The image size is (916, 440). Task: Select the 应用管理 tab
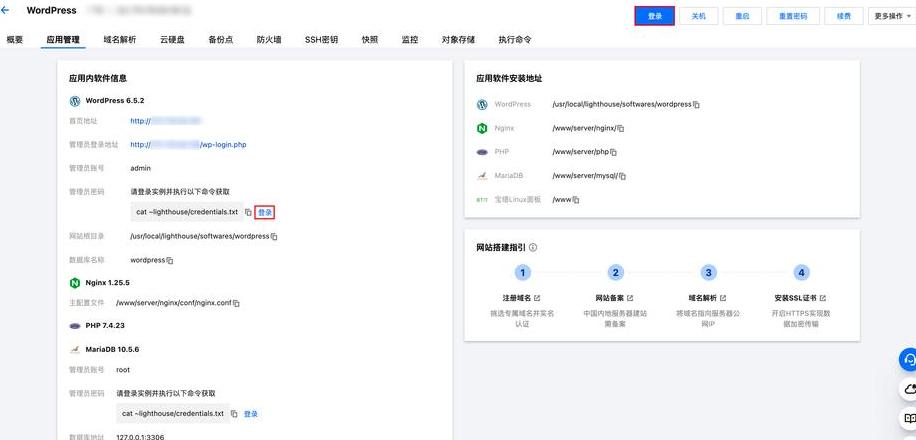tap(63, 40)
